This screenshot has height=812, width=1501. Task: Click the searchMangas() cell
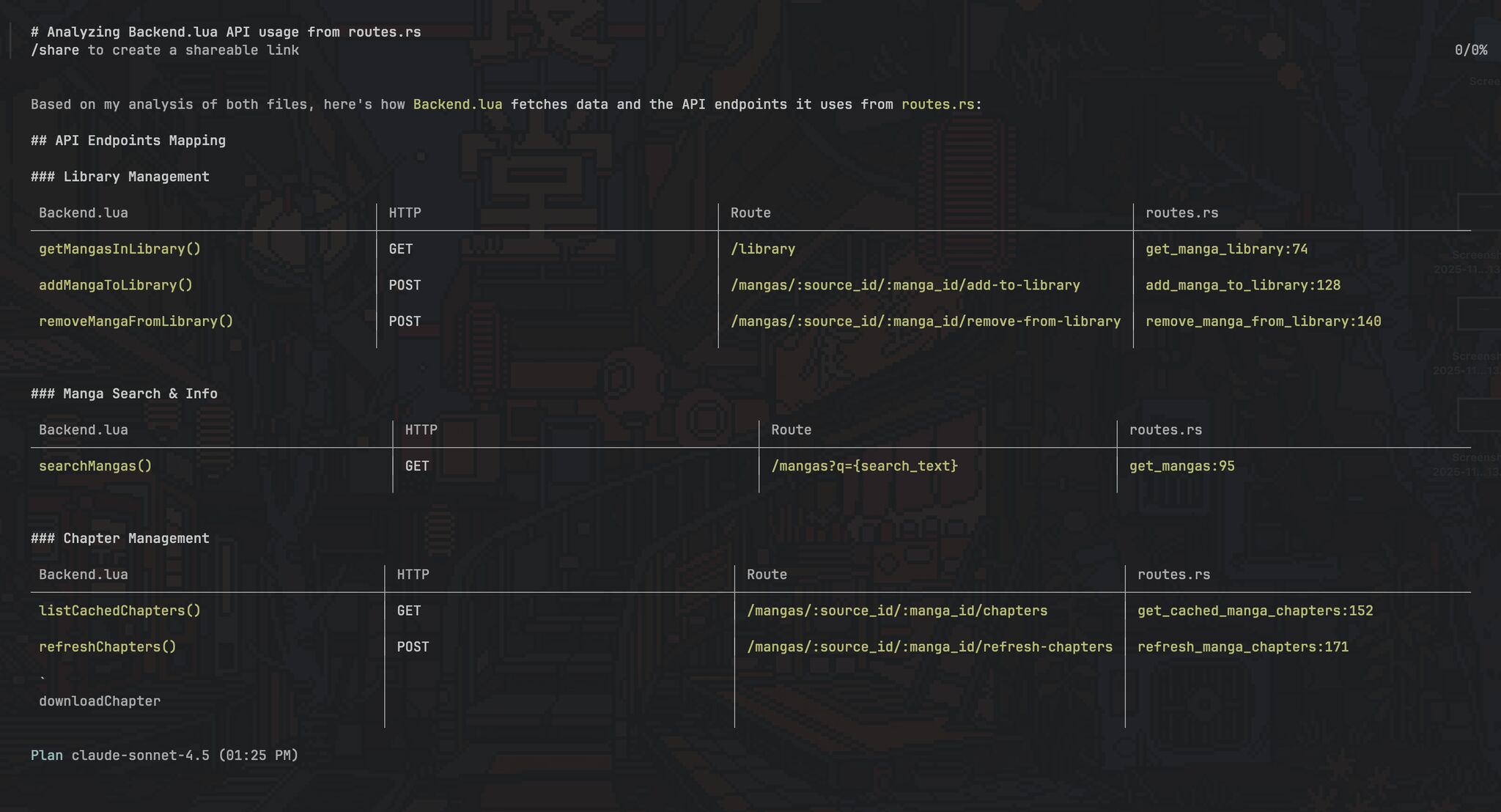[x=95, y=466]
